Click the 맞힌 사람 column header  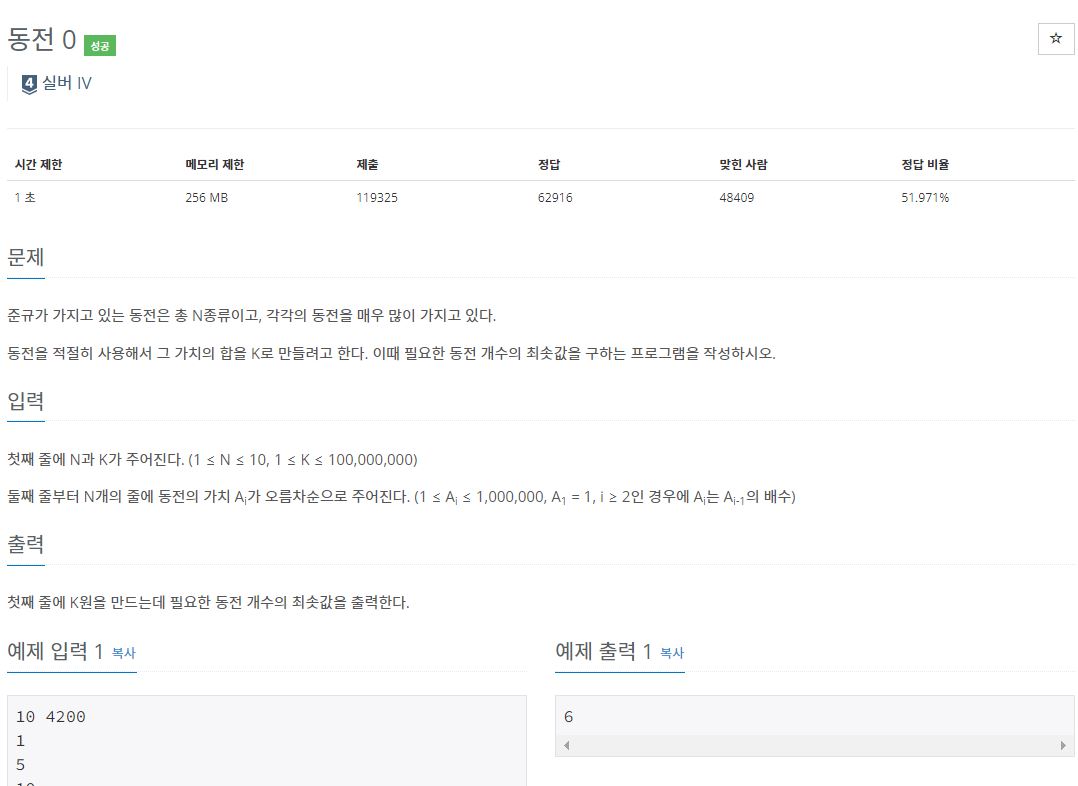coord(743,164)
